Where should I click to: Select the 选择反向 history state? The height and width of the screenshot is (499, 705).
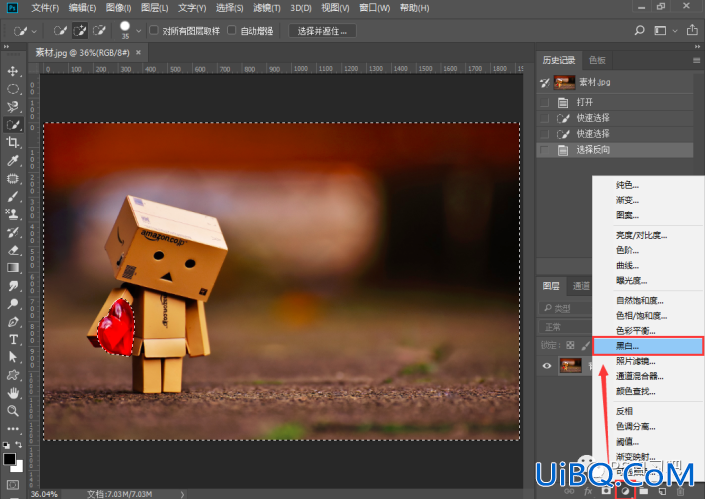[615, 150]
